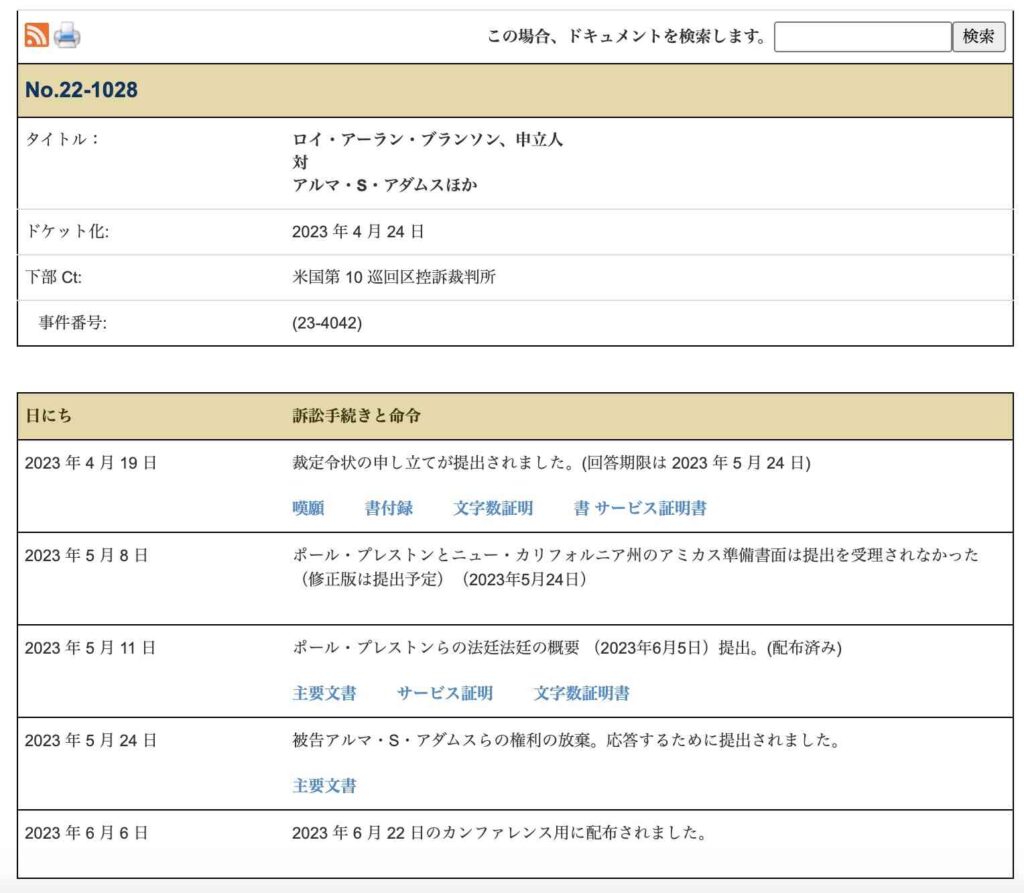Open the 書 サービス証明書 link
The image size is (1024, 893).
pos(640,508)
